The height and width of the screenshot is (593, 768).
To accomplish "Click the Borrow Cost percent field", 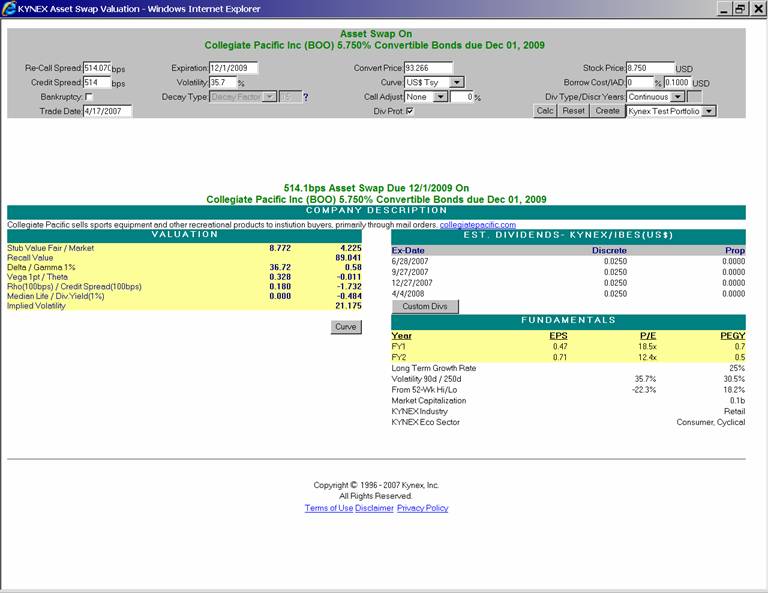I will pos(640,82).
